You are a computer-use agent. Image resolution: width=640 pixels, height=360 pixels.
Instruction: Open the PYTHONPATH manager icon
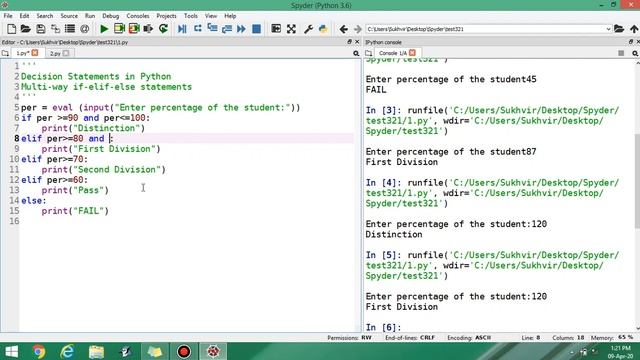pos(323,29)
